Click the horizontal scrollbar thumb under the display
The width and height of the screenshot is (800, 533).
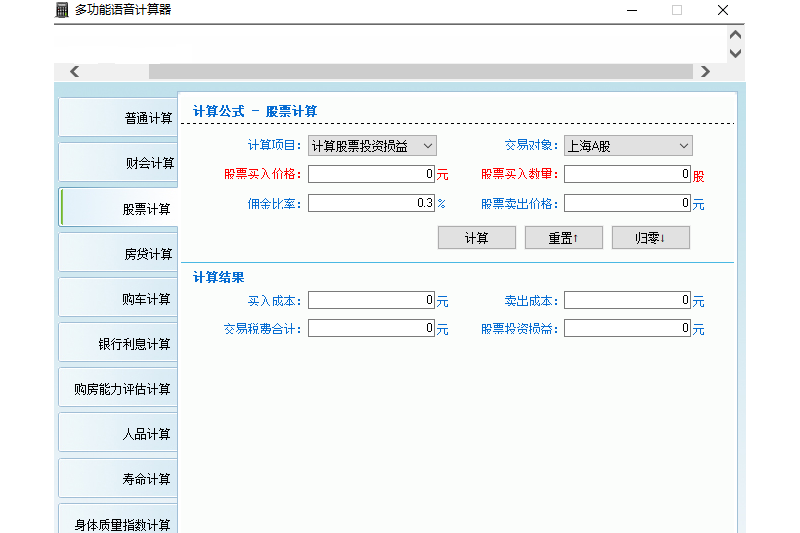[x=421, y=71]
